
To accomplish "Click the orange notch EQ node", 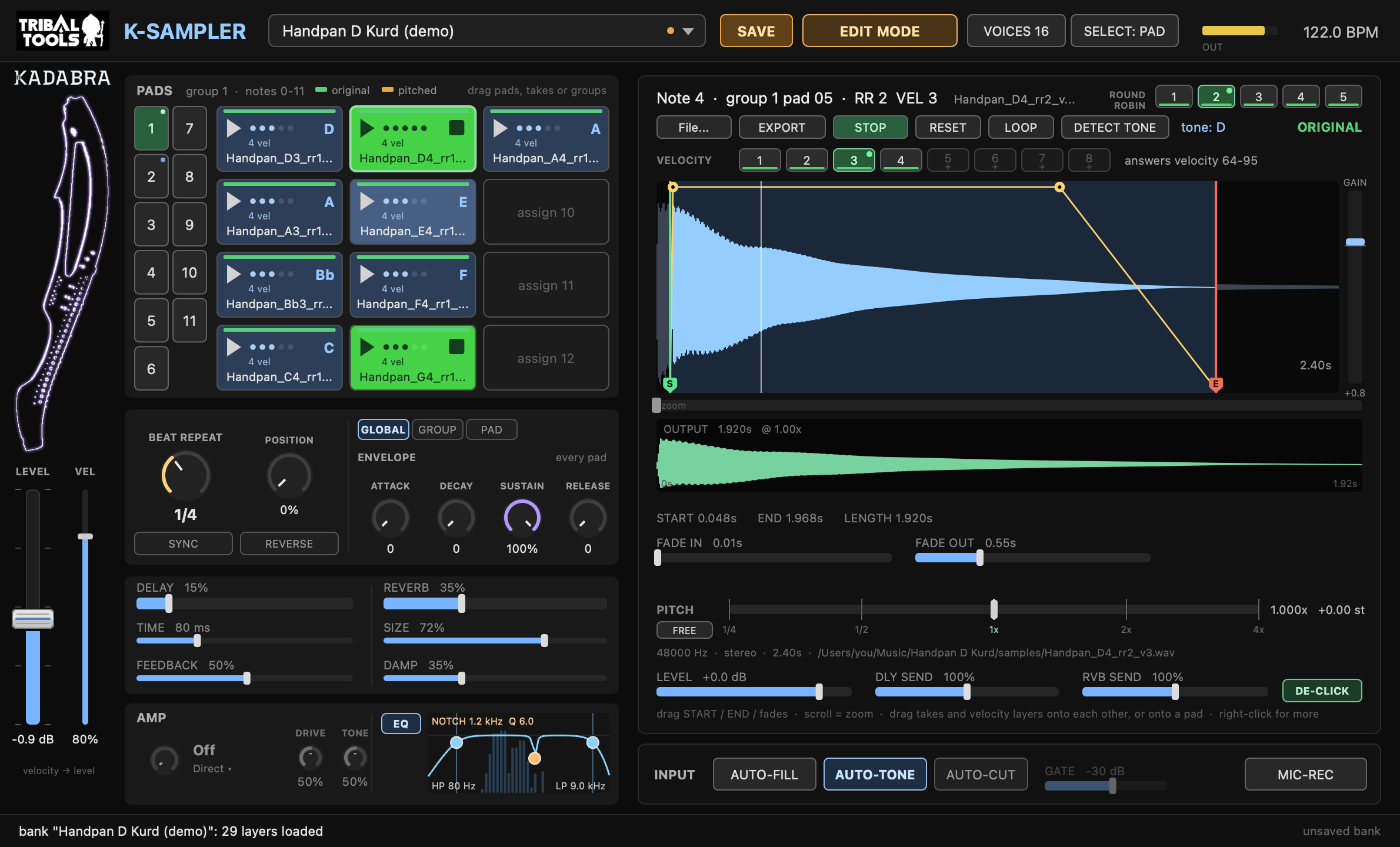I will click(534, 758).
